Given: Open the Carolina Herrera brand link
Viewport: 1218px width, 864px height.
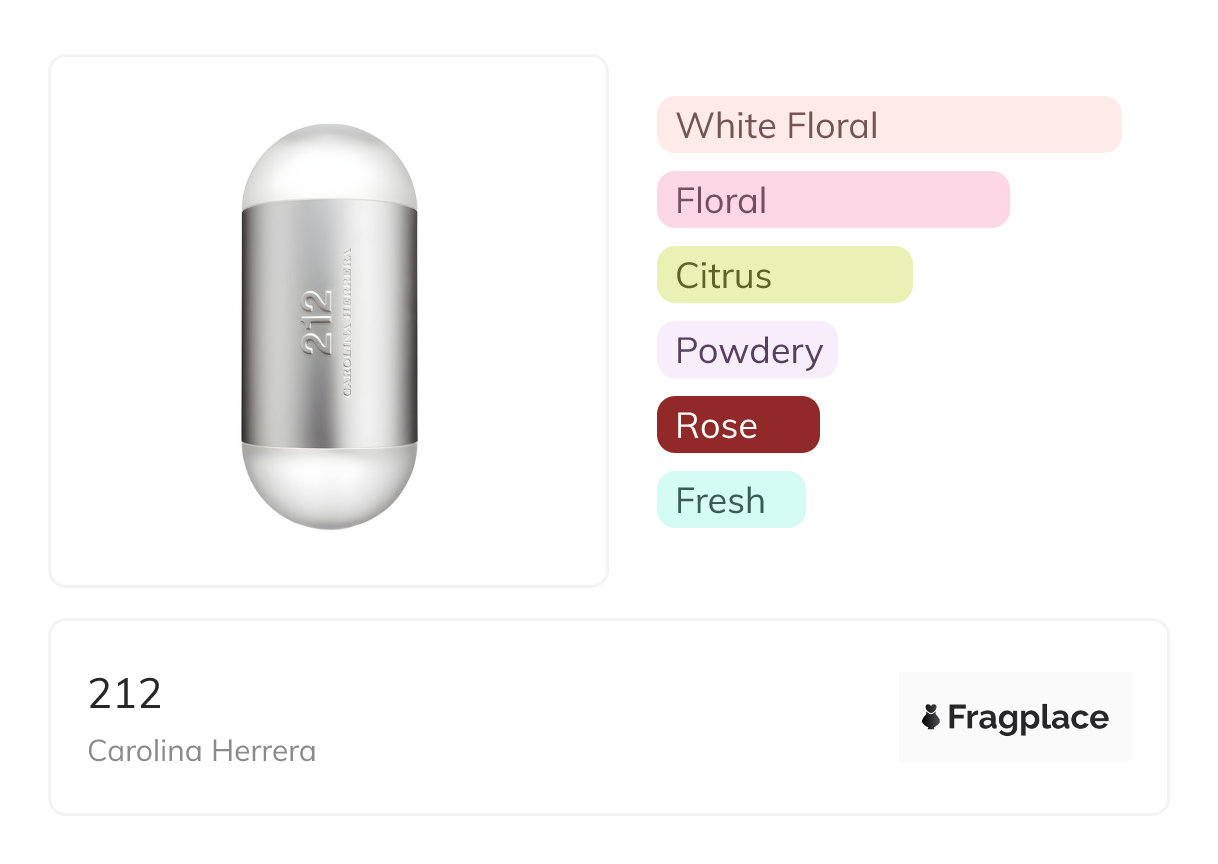Looking at the screenshot, I should (x=202, y=751).
